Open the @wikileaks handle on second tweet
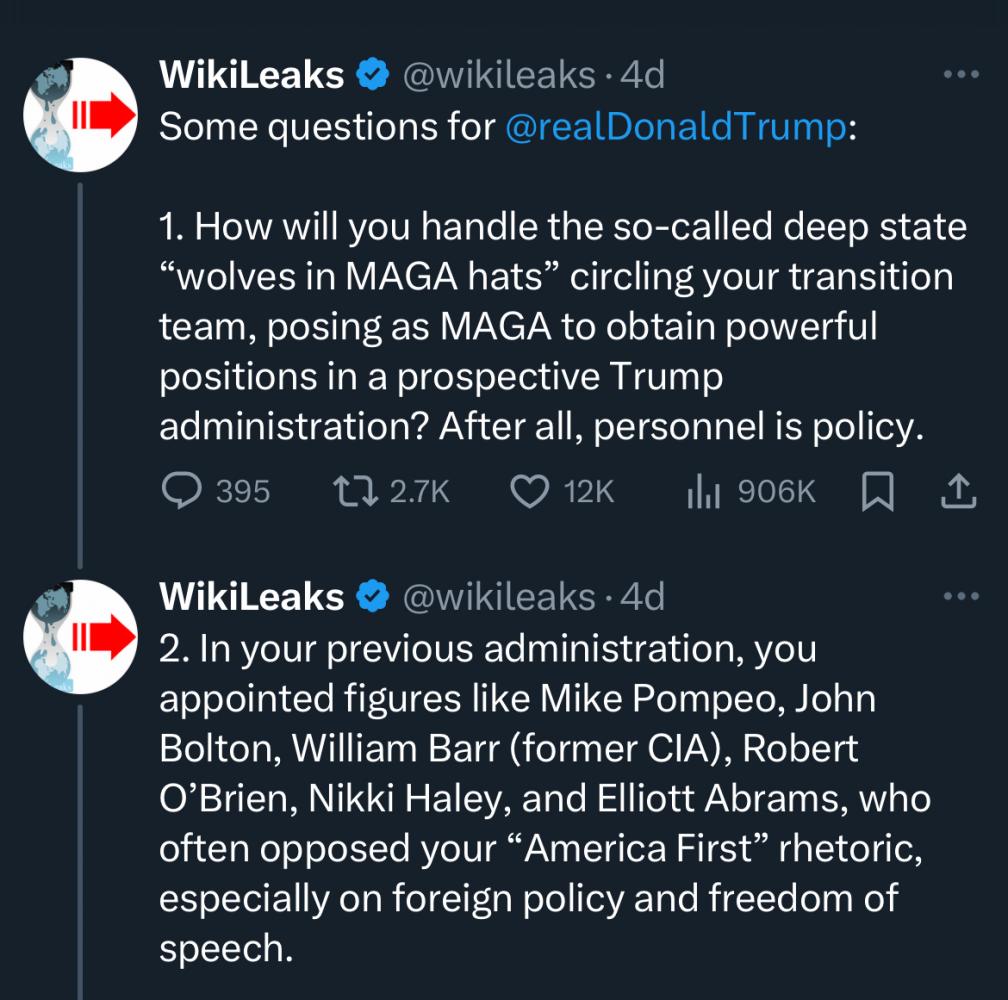Image resolution: width=1008 pixels, height=1000 pixels. tap(498, 597)
